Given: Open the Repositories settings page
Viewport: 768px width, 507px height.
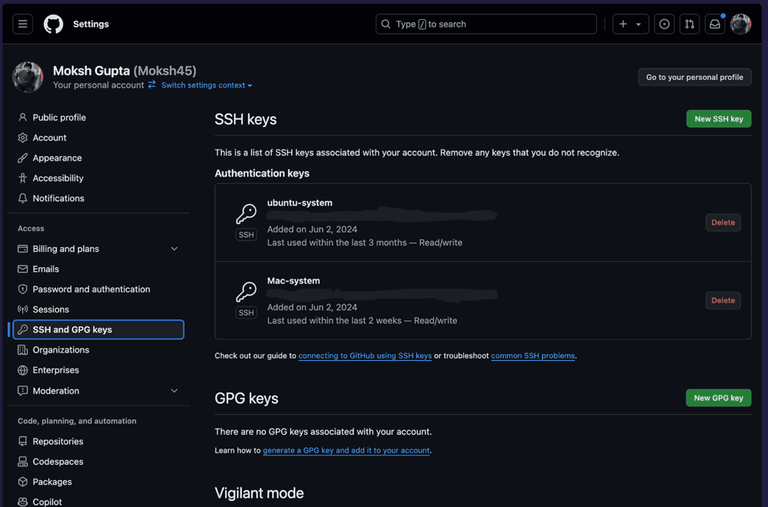Looking at the screenshot, I should [x=58, y=441].
